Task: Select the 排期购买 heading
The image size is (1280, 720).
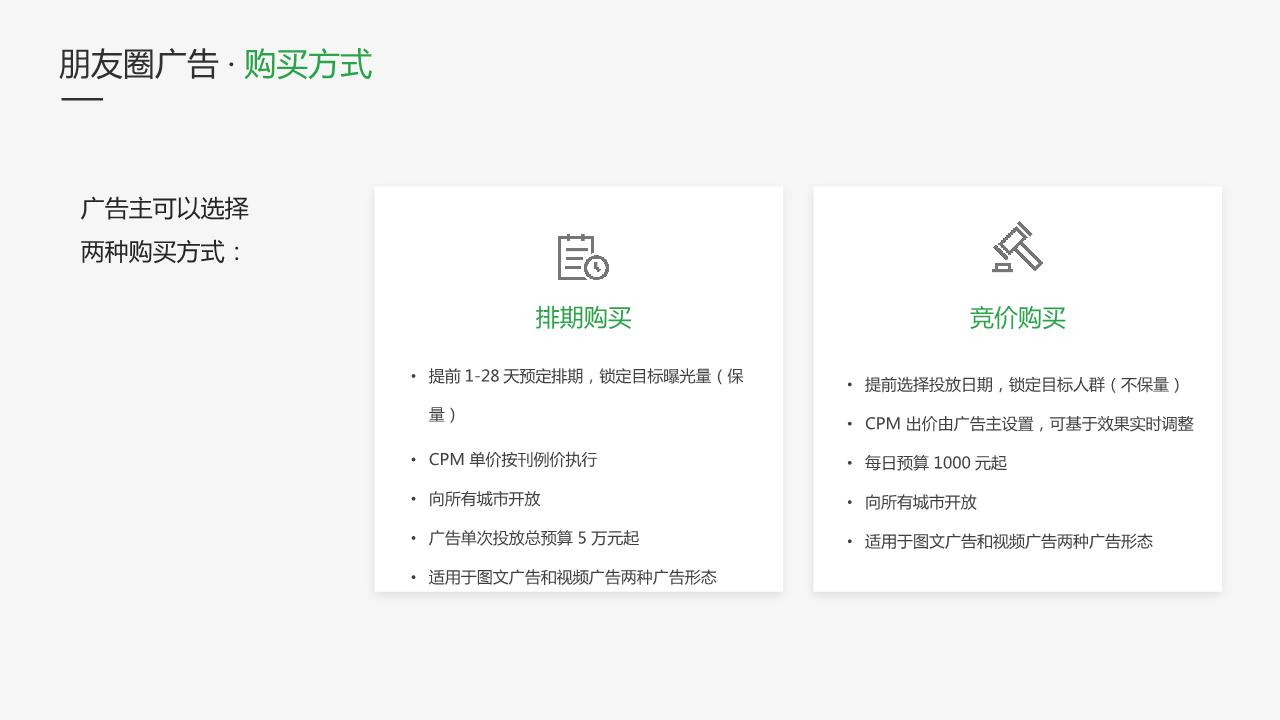Action: click(583, 318)
